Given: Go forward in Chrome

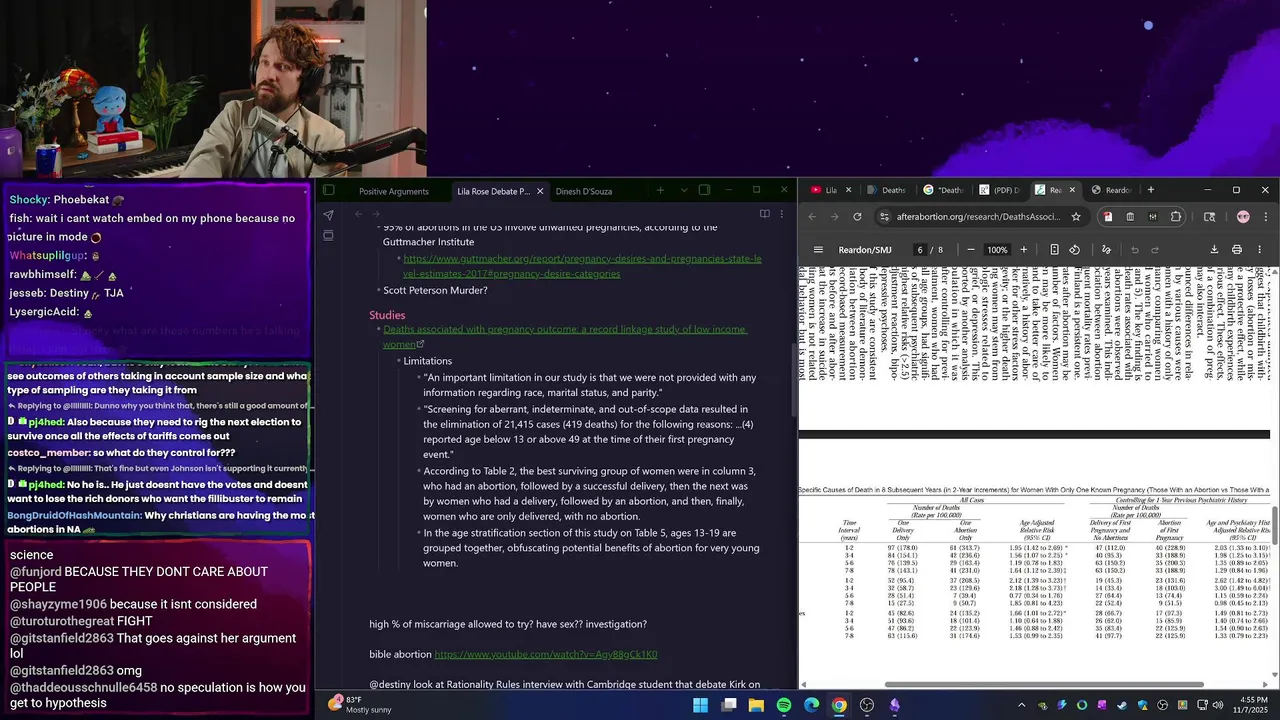Looking at the screenshot, I should 834,216.
